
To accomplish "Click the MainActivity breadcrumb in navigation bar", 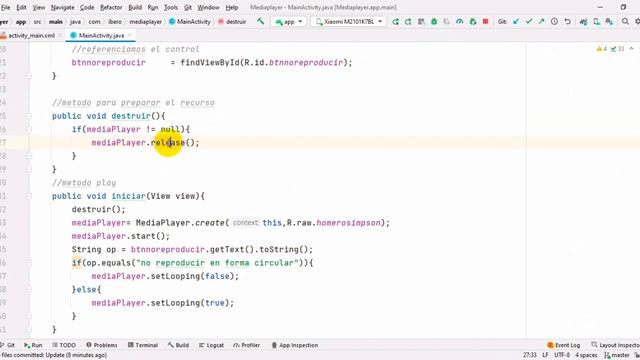I will tap(190, 22).
